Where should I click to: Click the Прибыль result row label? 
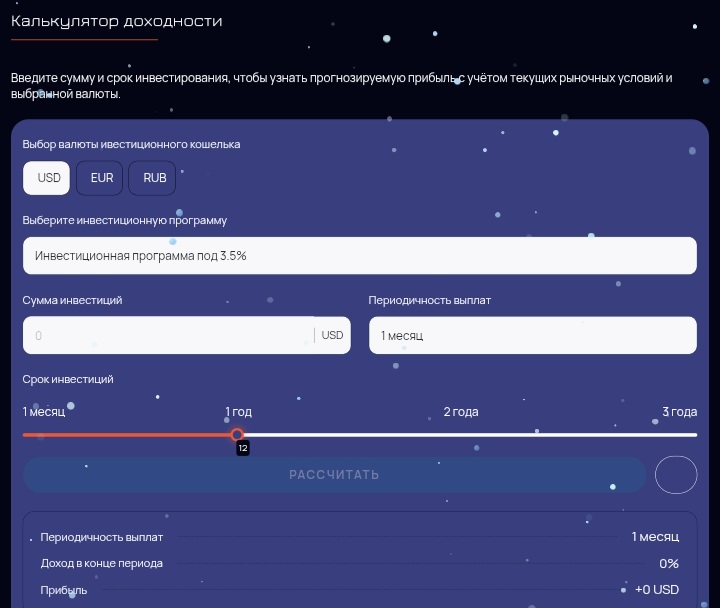tap(64, 590)
